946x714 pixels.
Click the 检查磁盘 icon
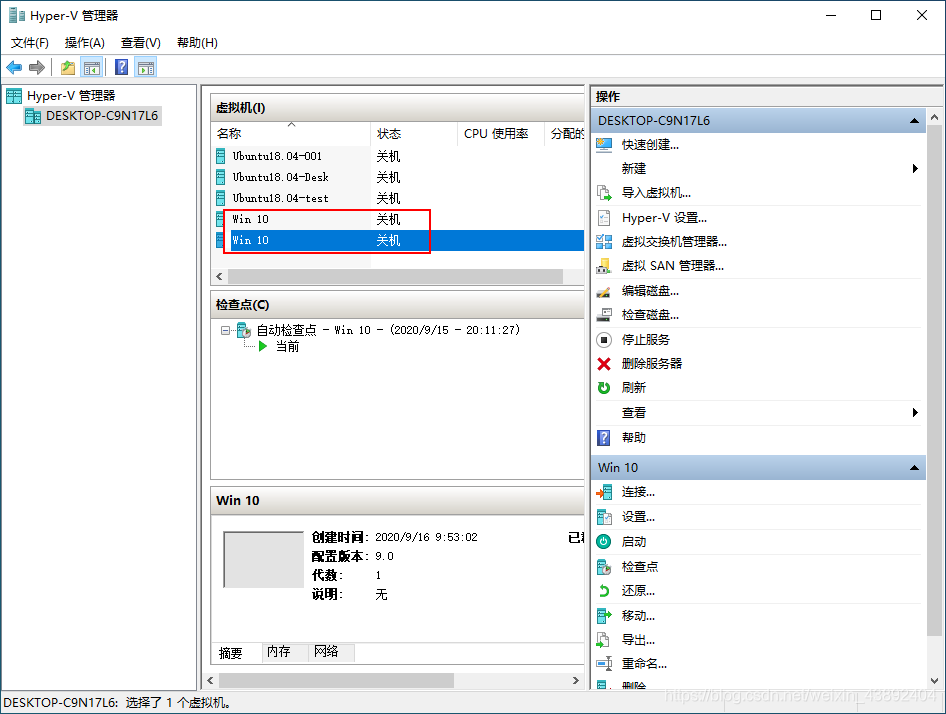coord(604,315)
